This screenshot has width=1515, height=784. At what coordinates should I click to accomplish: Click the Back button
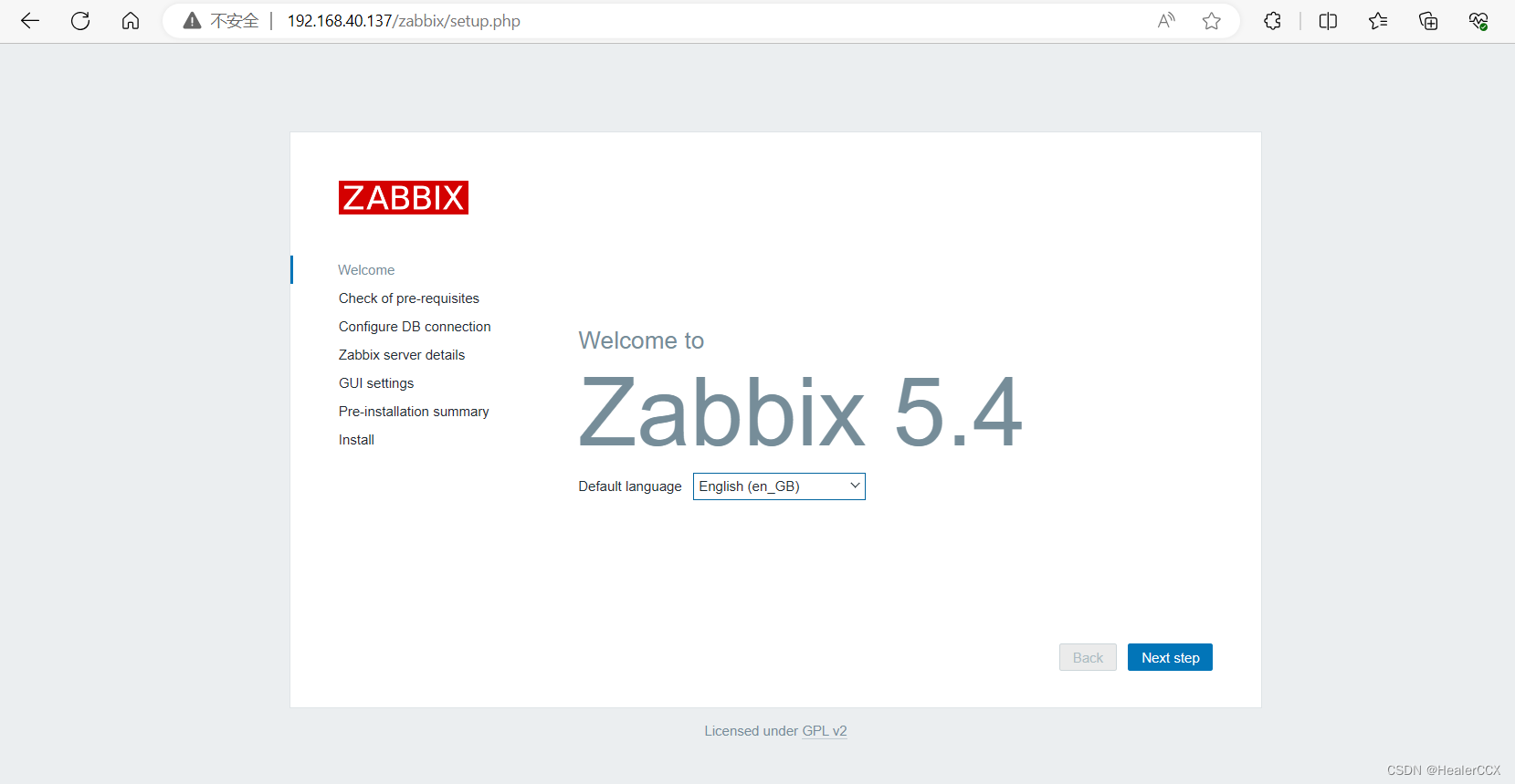[x=1088, y=657]
